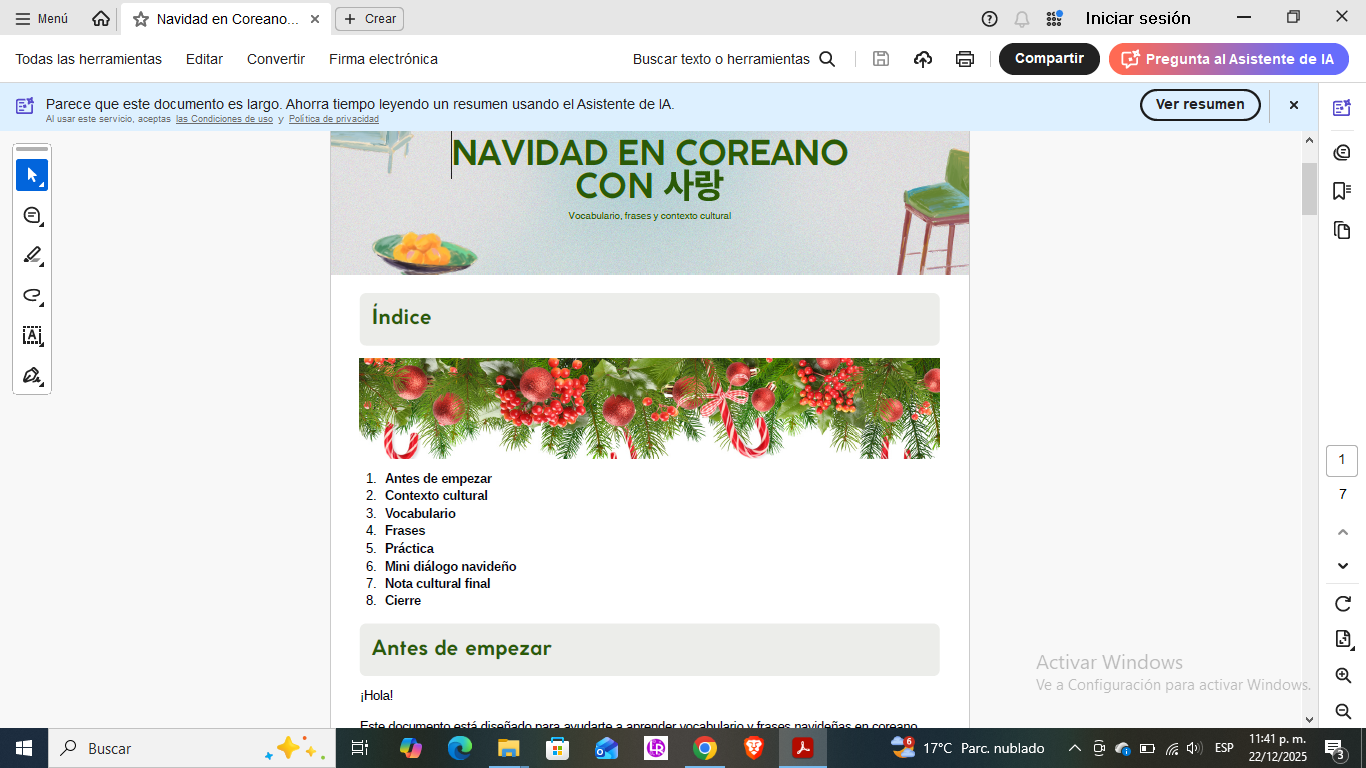Open las Condiciones de uso link
1366x768 pixels.
(224, 119)
